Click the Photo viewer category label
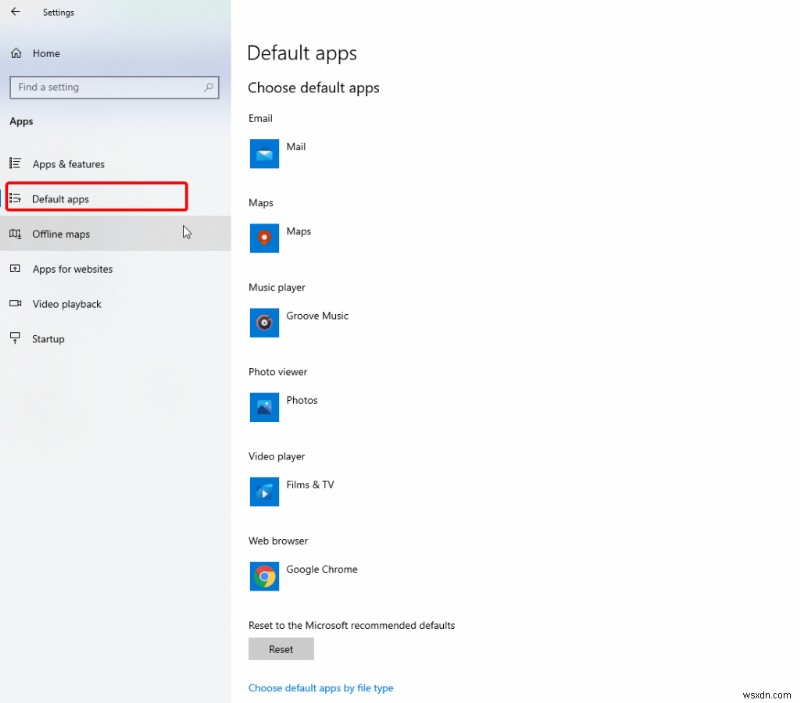This screenshot has height=703, width=800. point(278,372)
